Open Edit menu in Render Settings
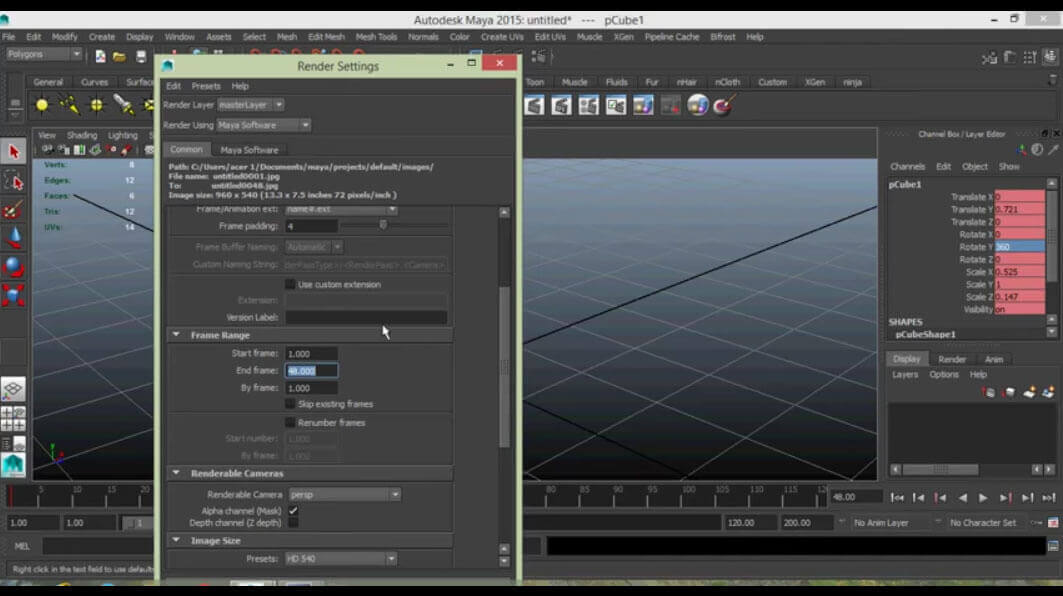Image resolution: width=1063 pixels, height=596 pixels. 174,86
